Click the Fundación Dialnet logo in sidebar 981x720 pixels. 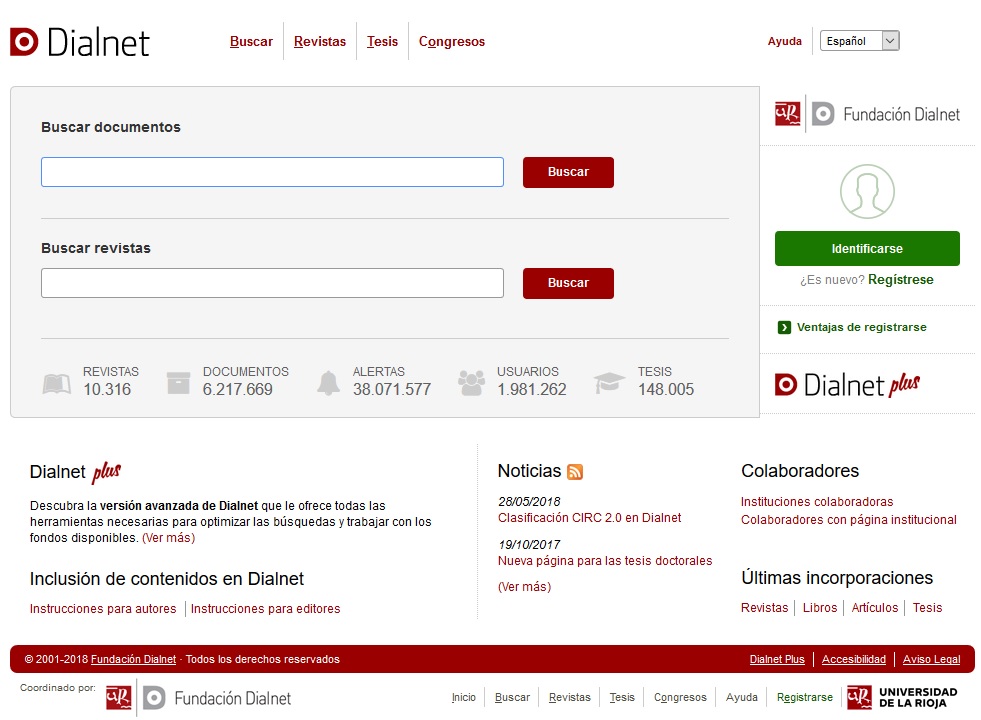tap(867, 114)
